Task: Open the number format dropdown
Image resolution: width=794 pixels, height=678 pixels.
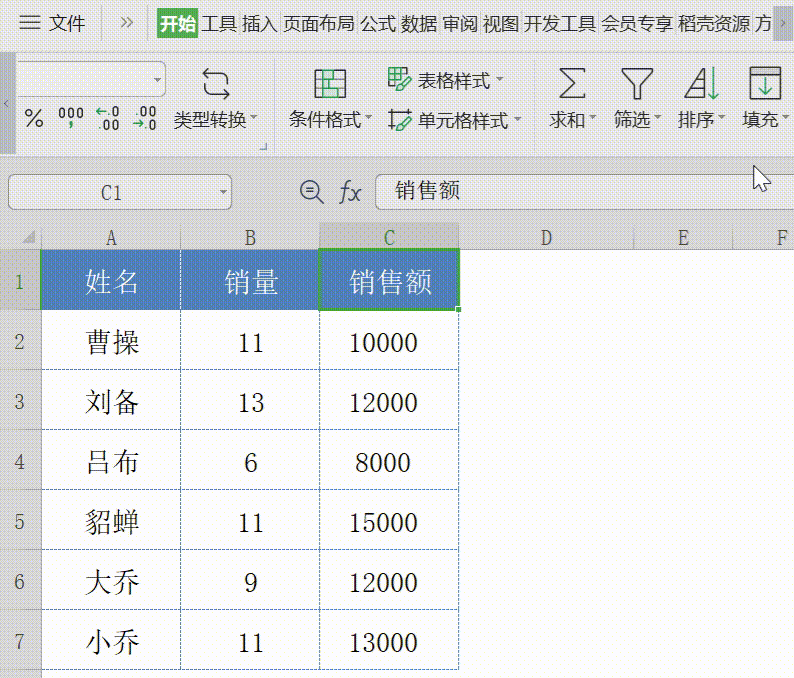Action: click(157, 79)
